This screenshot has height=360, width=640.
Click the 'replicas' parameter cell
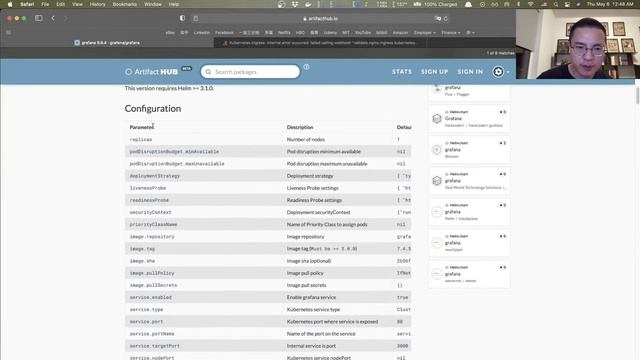[141, 140]
